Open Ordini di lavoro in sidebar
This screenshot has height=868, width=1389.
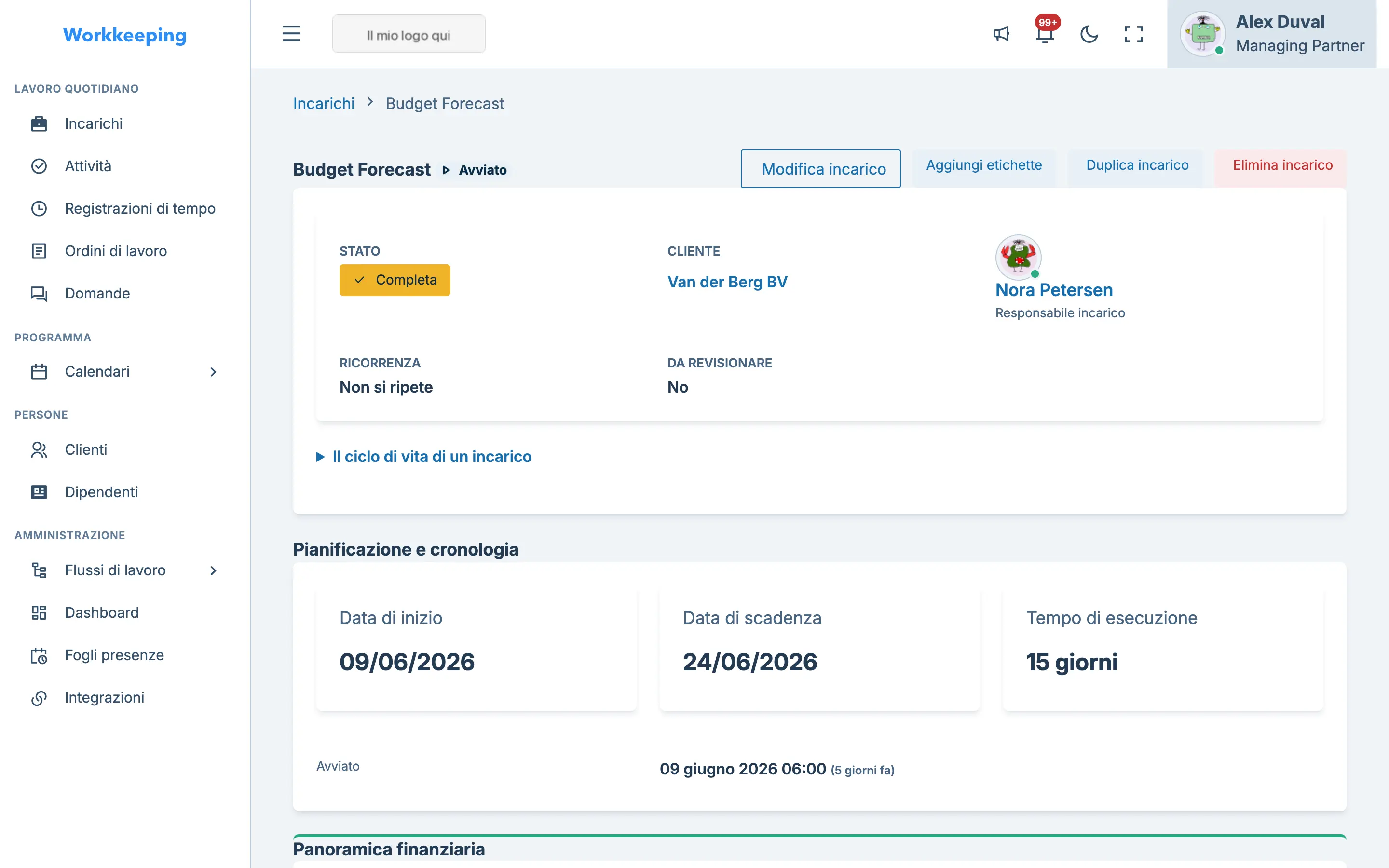116,251
